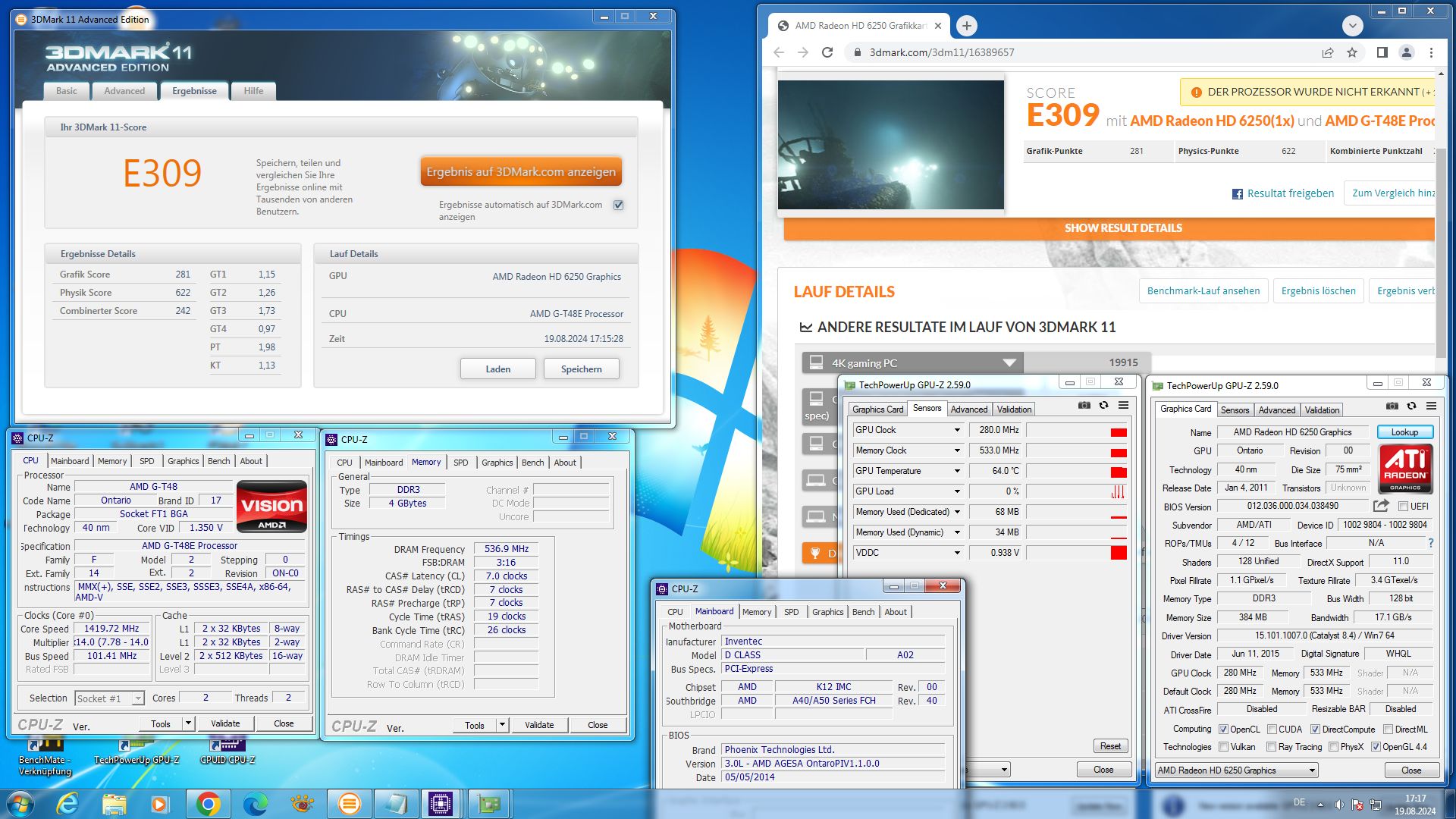The image size is (1456, 819).
Task: Click the GPU Load sensor graph
Action: pyautogui.click(x=1077, y=491)
